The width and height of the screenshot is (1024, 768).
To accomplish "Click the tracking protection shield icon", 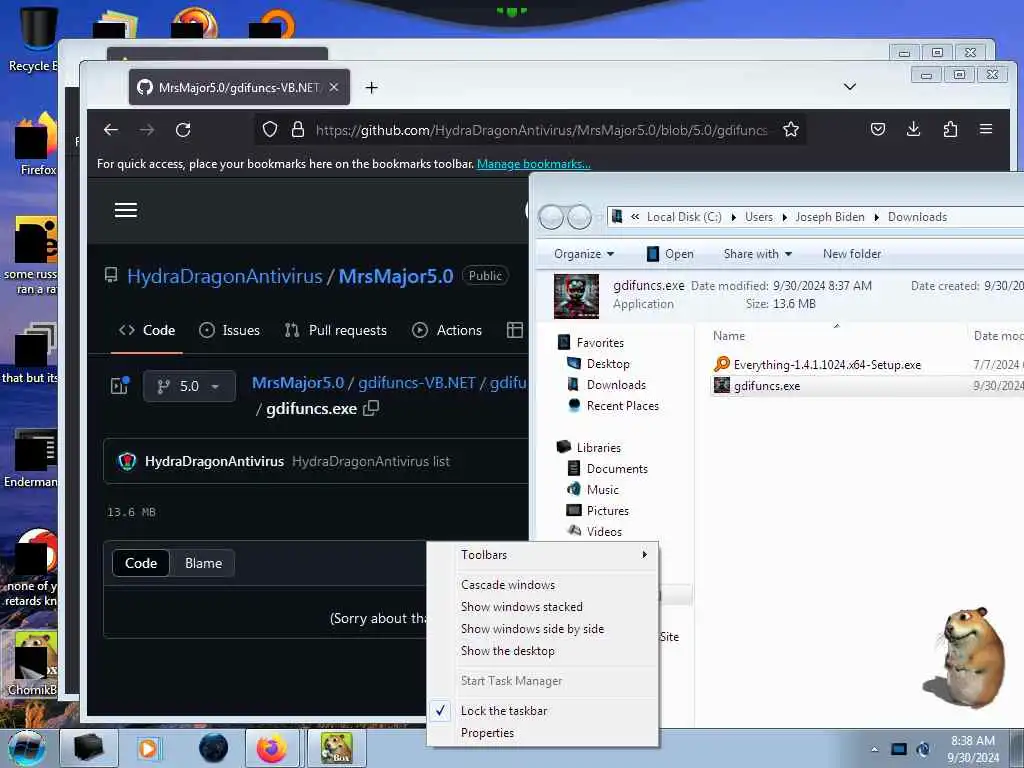I will coord(270,129).
